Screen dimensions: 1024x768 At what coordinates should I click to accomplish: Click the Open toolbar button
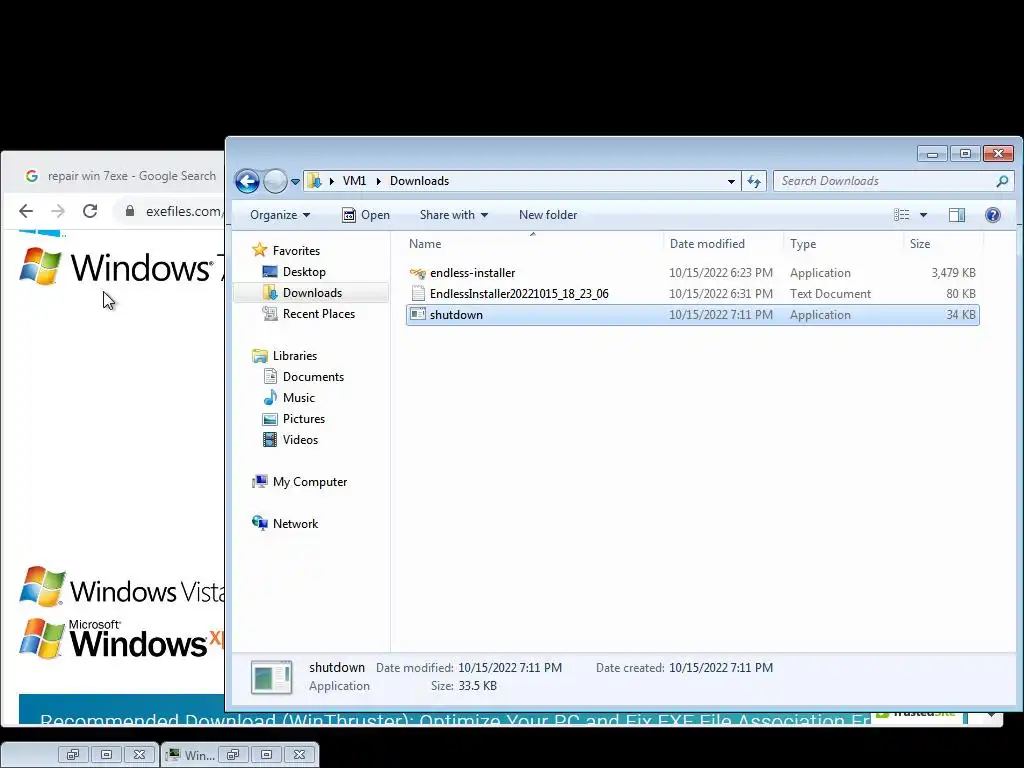(x=366, y=215)
